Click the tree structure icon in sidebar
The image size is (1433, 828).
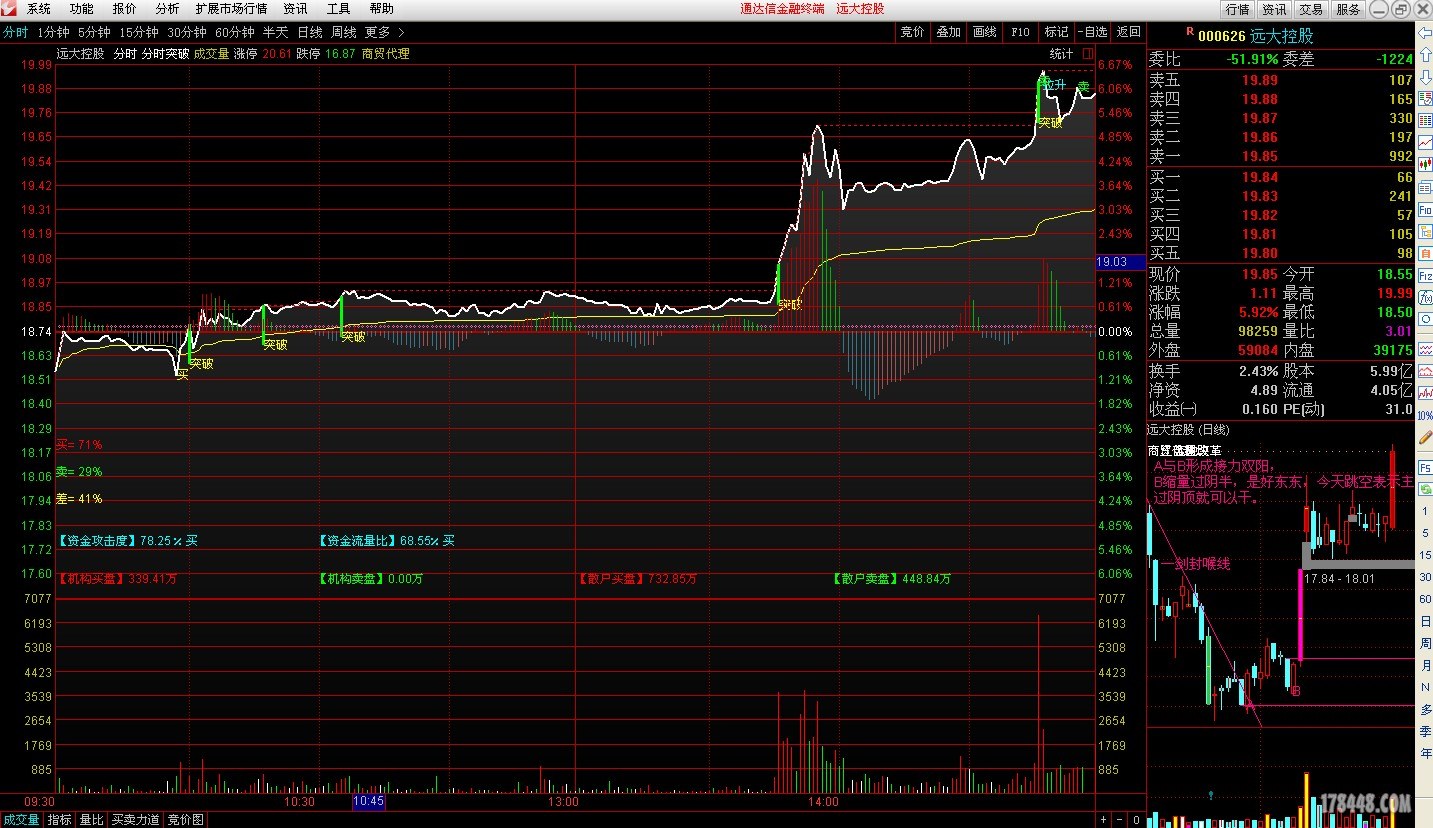point(1424,231)
